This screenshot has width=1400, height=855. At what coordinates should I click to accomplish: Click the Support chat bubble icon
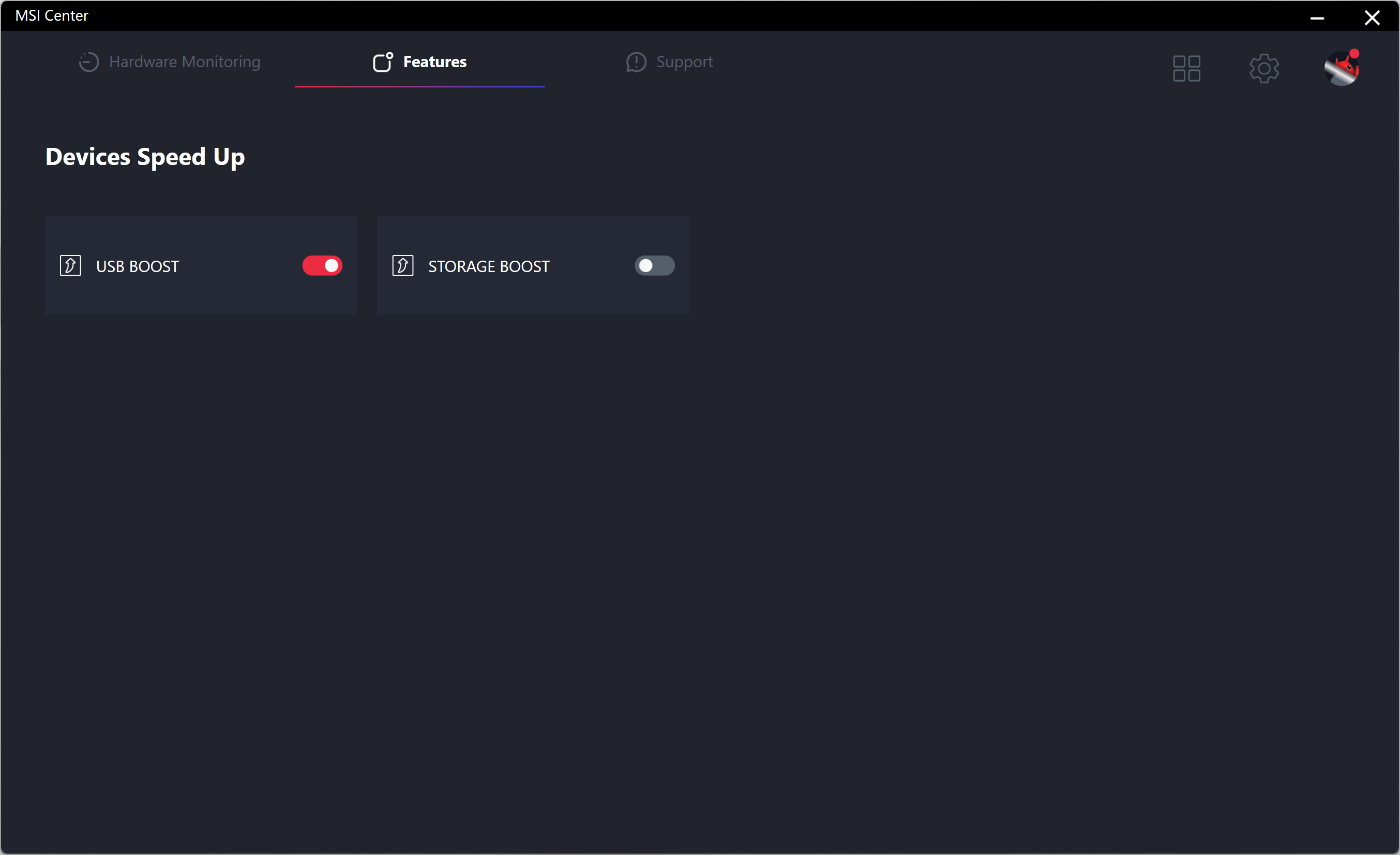point(636,62)
